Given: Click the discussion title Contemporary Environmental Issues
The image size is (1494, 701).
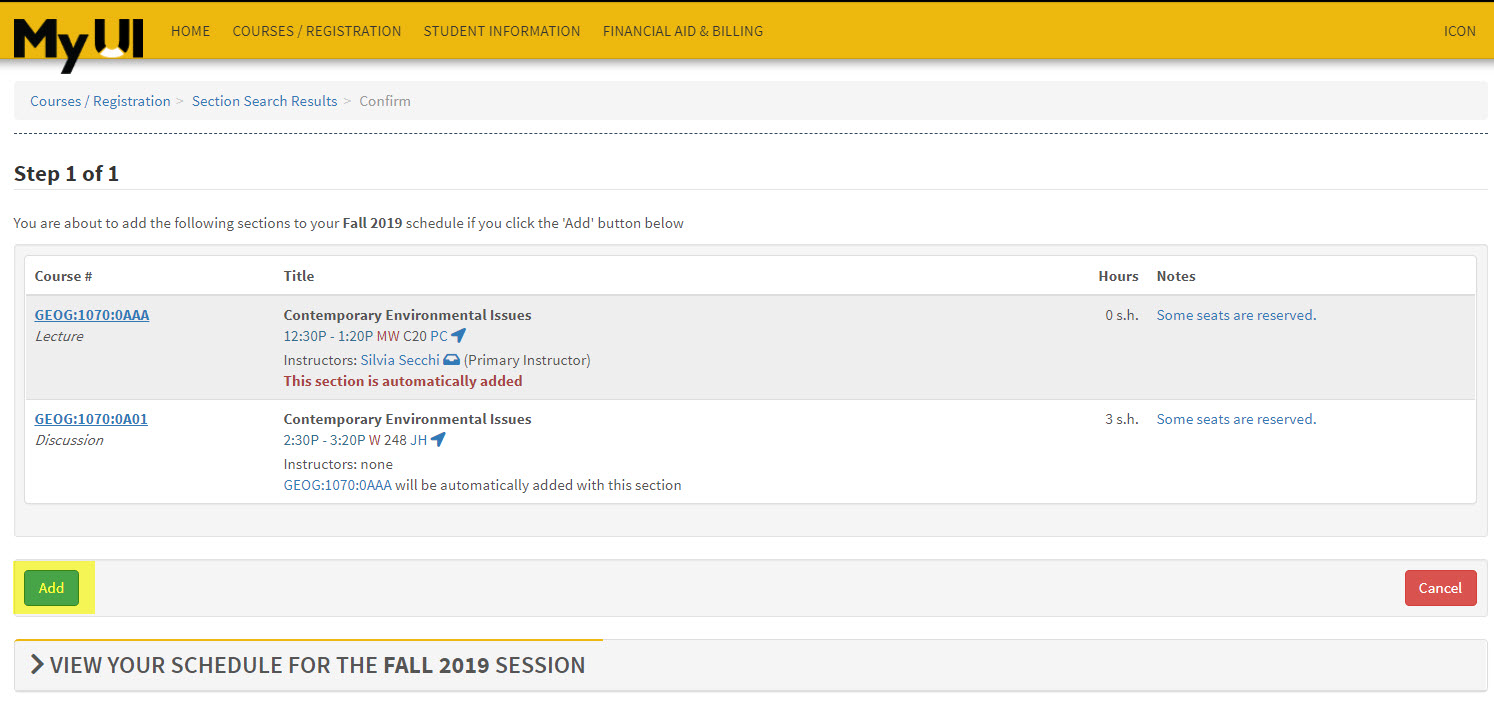Looking at the screenshot, I should [408, 419].
